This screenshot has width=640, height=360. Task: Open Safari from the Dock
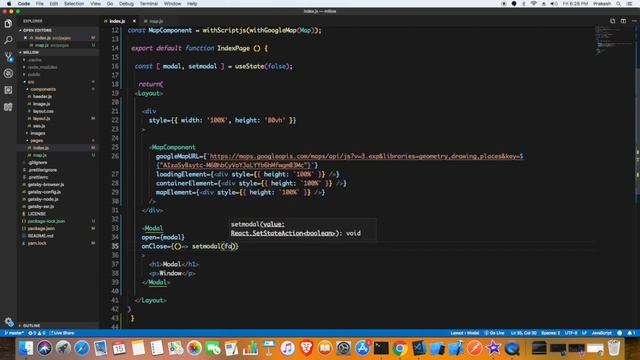[82, 348]
